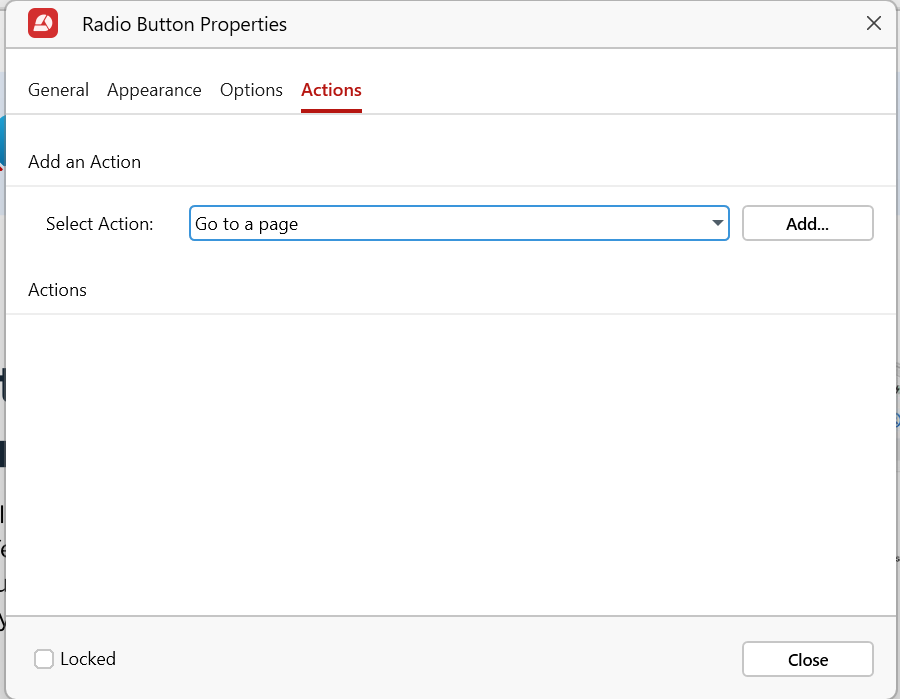The width and height of the screenshot is (900, 699).
Task: Click inside the empty Actions list area
Action: tap(450, 460)
